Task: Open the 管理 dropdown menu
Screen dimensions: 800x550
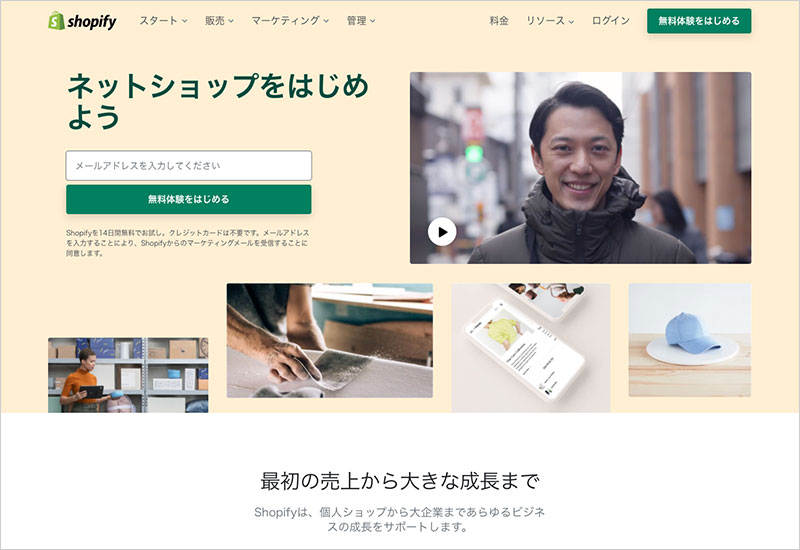Action: [361, 21]
